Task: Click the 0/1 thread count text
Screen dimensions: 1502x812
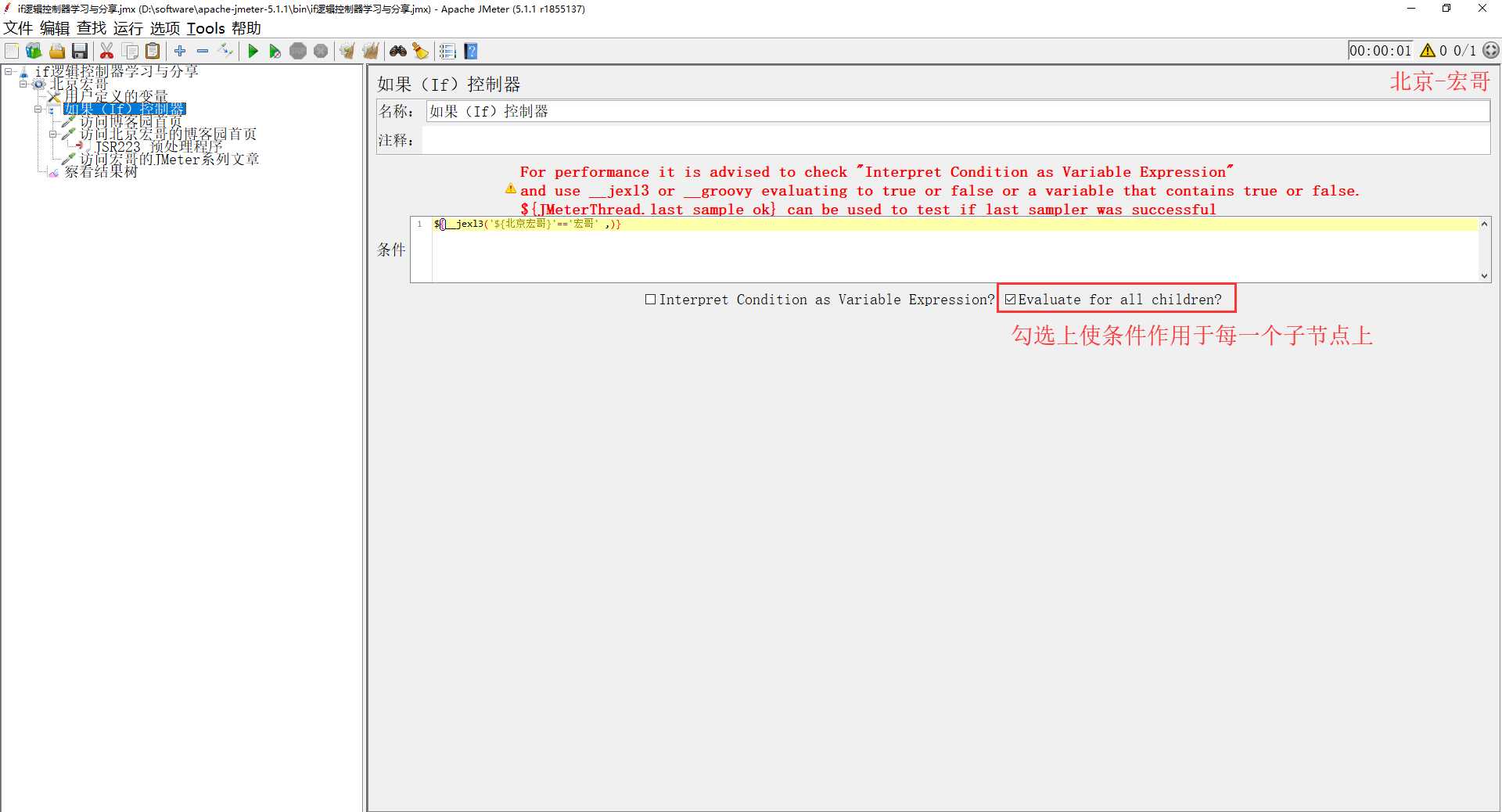Action: pyautogui.click(x=1465, y=50)
